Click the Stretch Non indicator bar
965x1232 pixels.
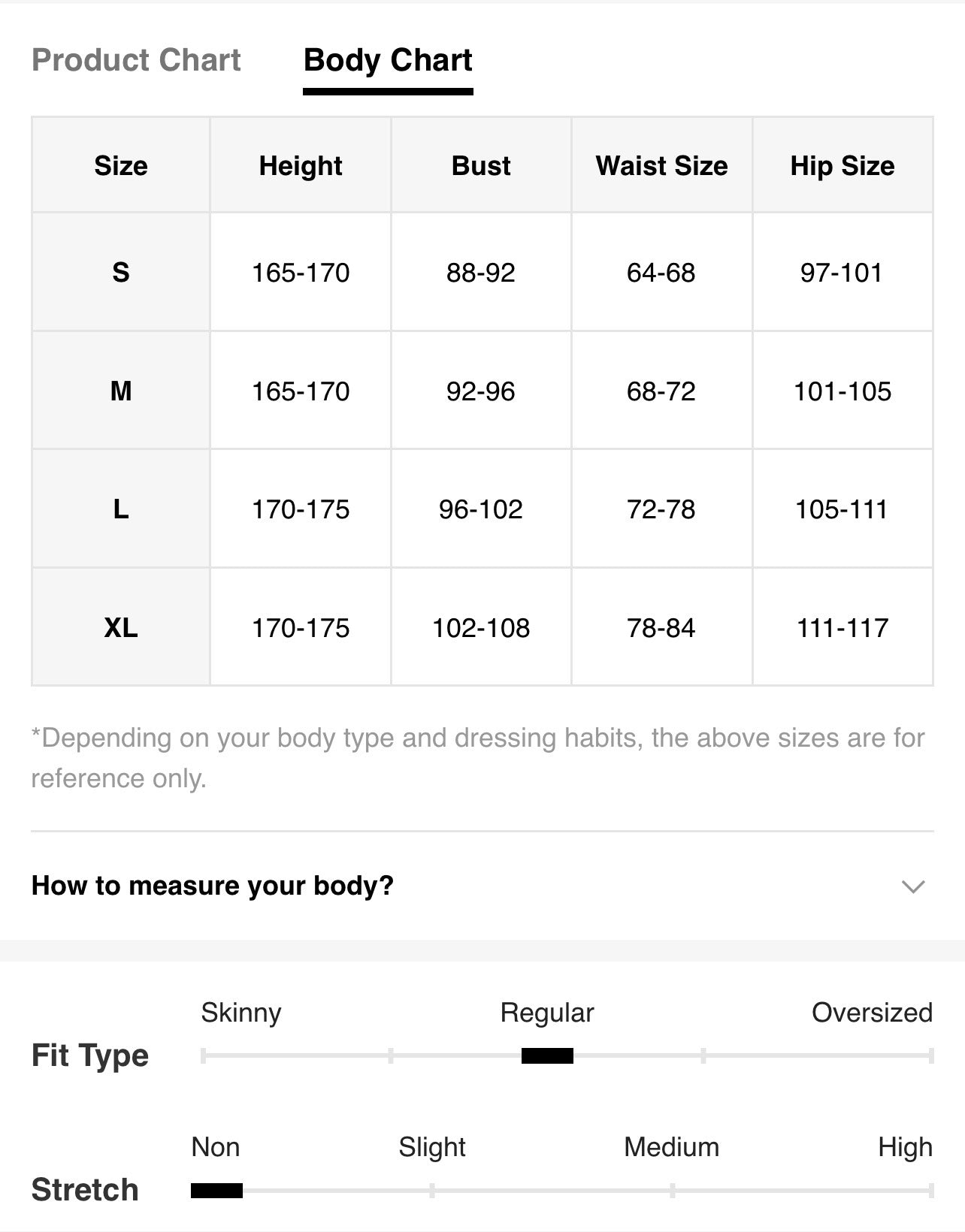pos(216,1191)
